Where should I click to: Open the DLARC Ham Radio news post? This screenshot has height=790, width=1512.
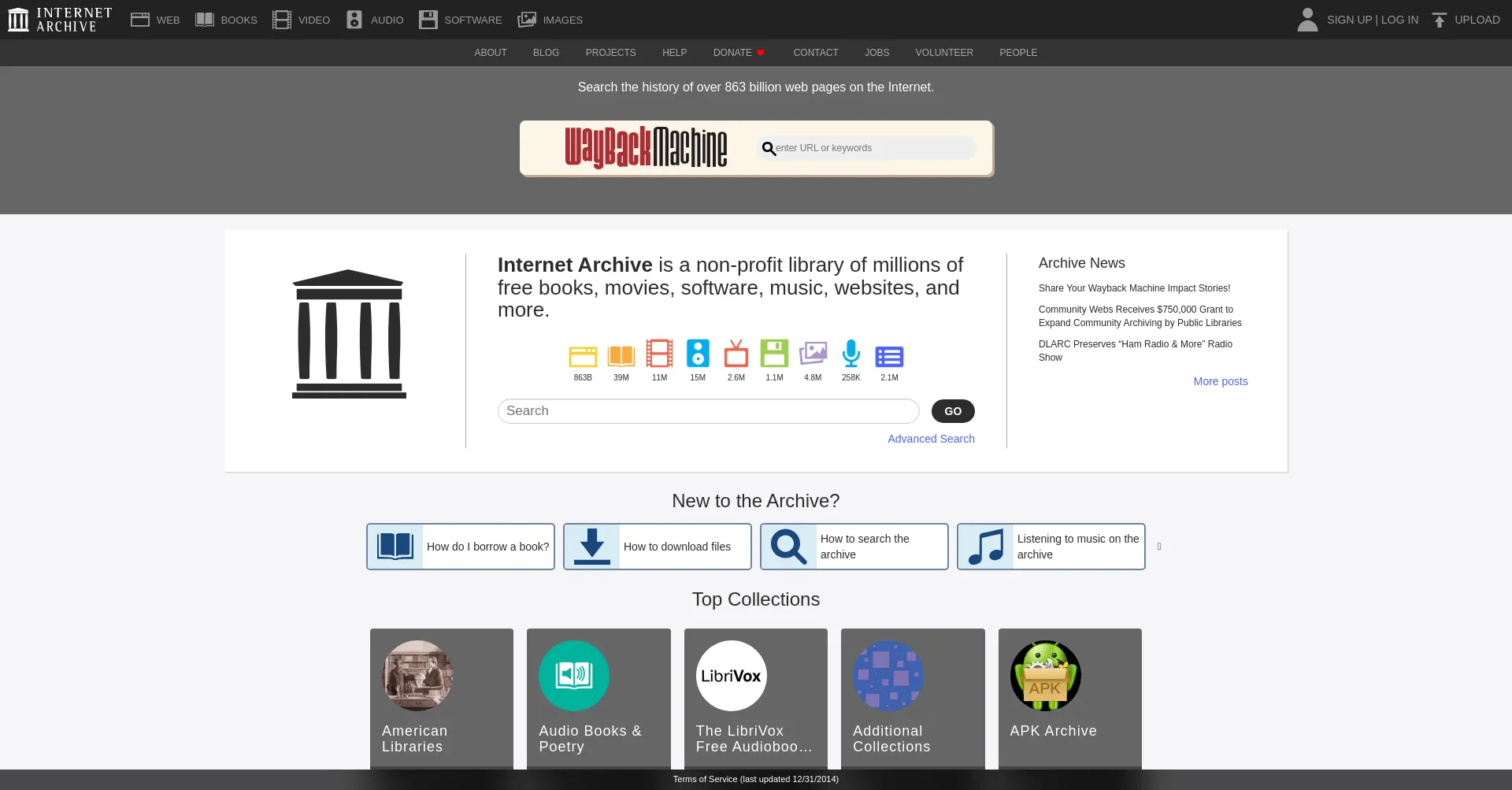(1136, 350)
